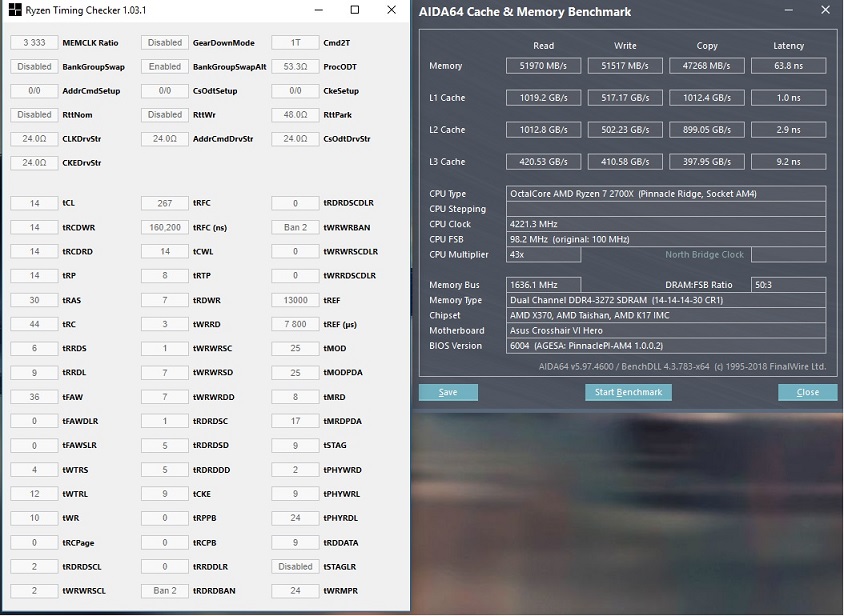
Task: Select Memory Latency result 63.8 ns
Action: coord(789,66)
